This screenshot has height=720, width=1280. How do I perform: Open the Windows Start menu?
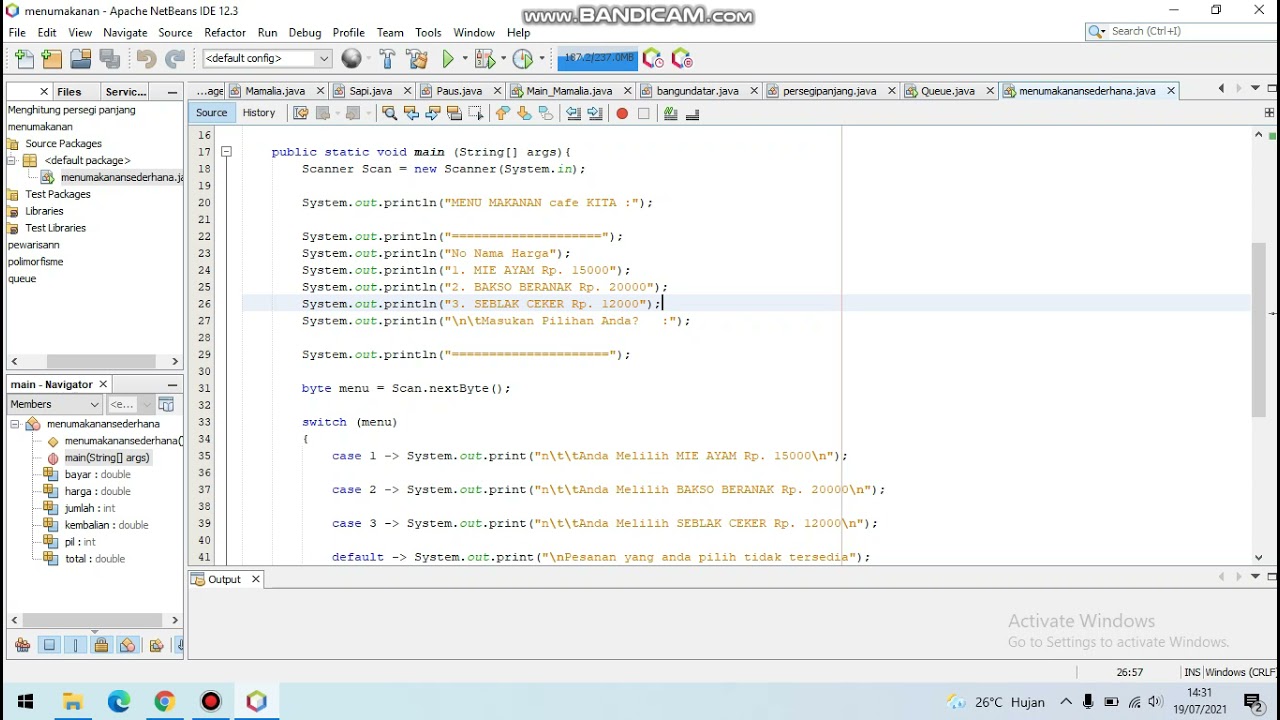pos(25,701)
